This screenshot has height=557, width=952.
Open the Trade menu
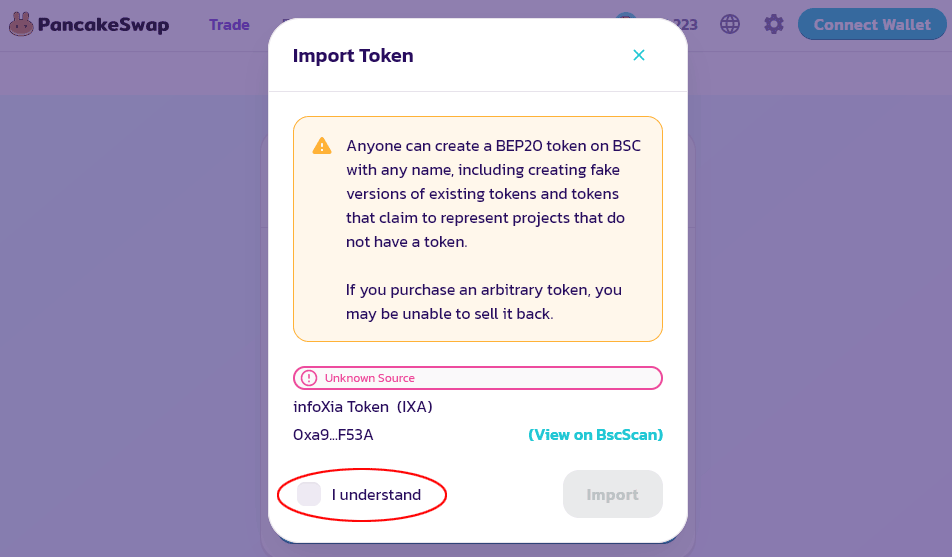point(230,25)
